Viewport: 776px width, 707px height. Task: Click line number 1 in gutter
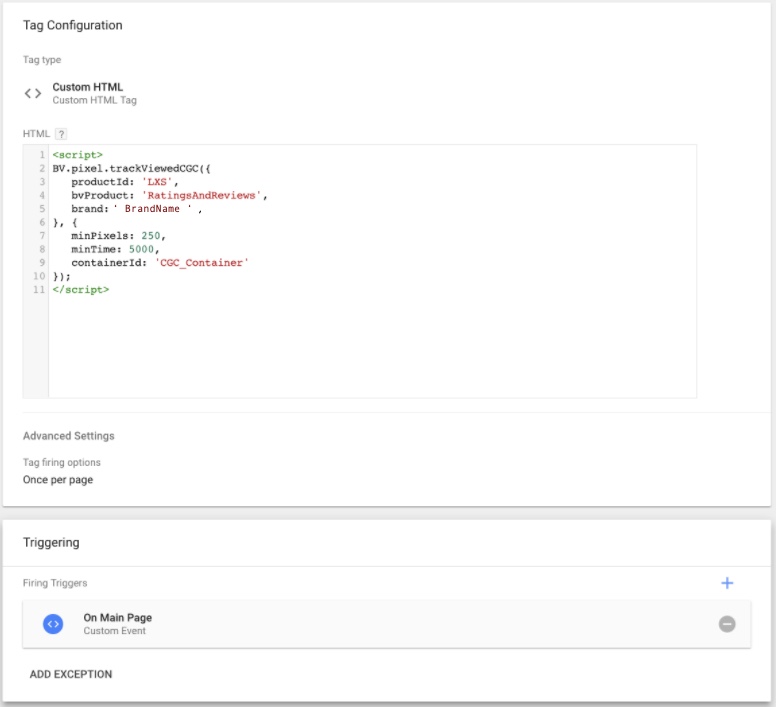point(42,155)
